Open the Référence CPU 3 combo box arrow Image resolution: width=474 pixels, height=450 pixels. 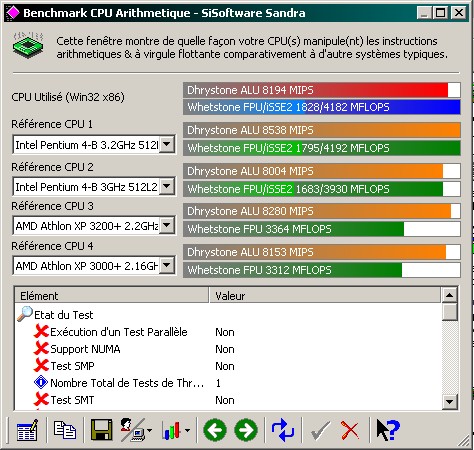coord(167,226)
